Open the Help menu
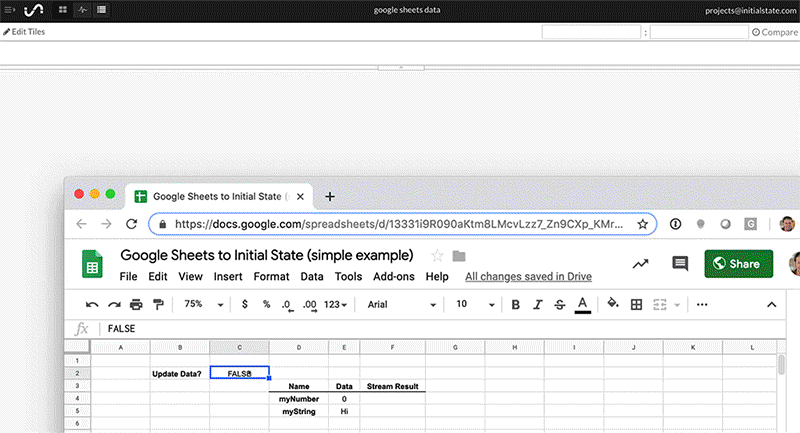The height and width of the screenshot is (433, 800). click(437, 276)
